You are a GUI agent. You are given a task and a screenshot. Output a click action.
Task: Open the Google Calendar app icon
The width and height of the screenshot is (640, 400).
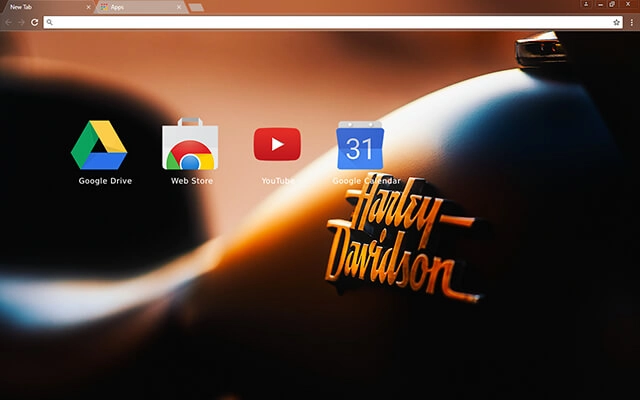(x=360, y=145)
